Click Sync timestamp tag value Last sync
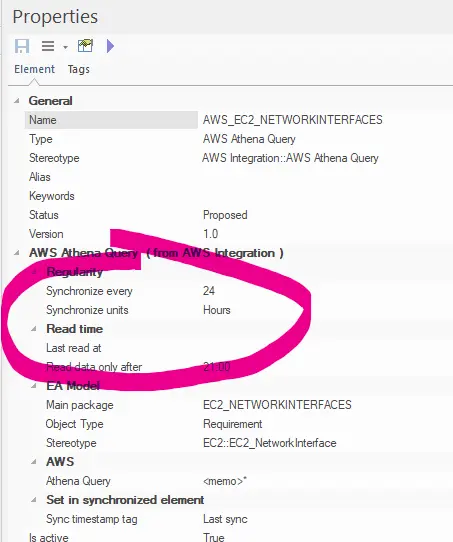The image size is (453, 542). [225, 519]
